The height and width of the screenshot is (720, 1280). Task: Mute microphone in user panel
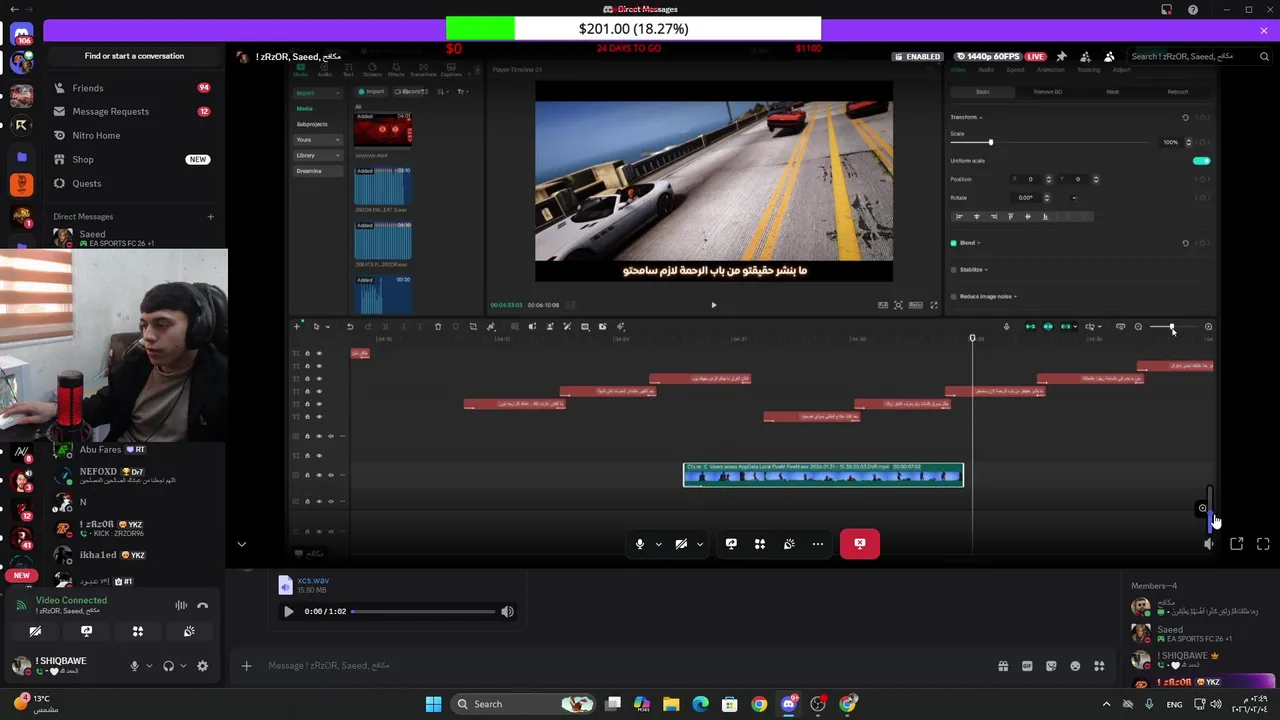click(x=134, y=666)
